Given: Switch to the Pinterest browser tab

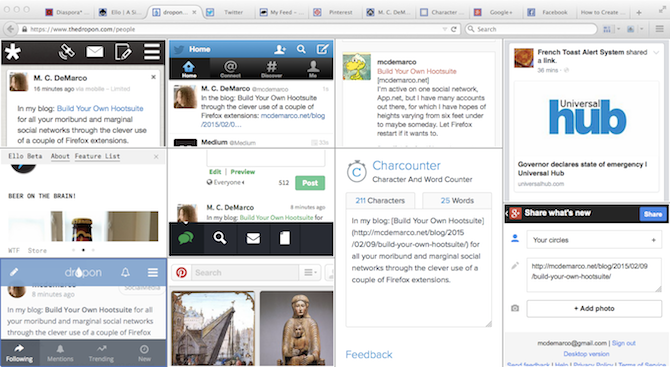Looking at the screenshot, I should pyautogui.click(x=335, y=12).
